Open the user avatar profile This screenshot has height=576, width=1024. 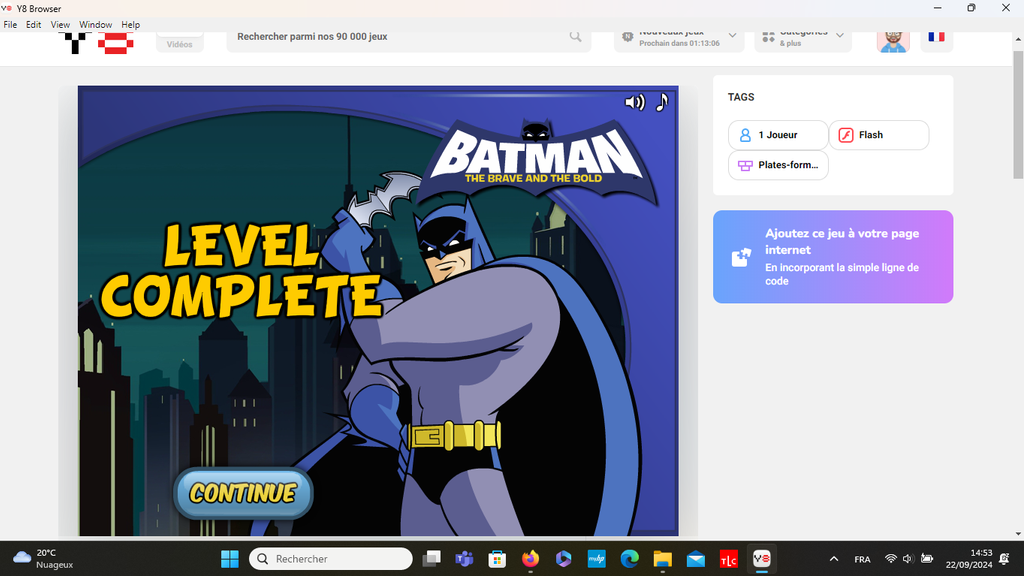pyautogui.click(x=893, y=39)
